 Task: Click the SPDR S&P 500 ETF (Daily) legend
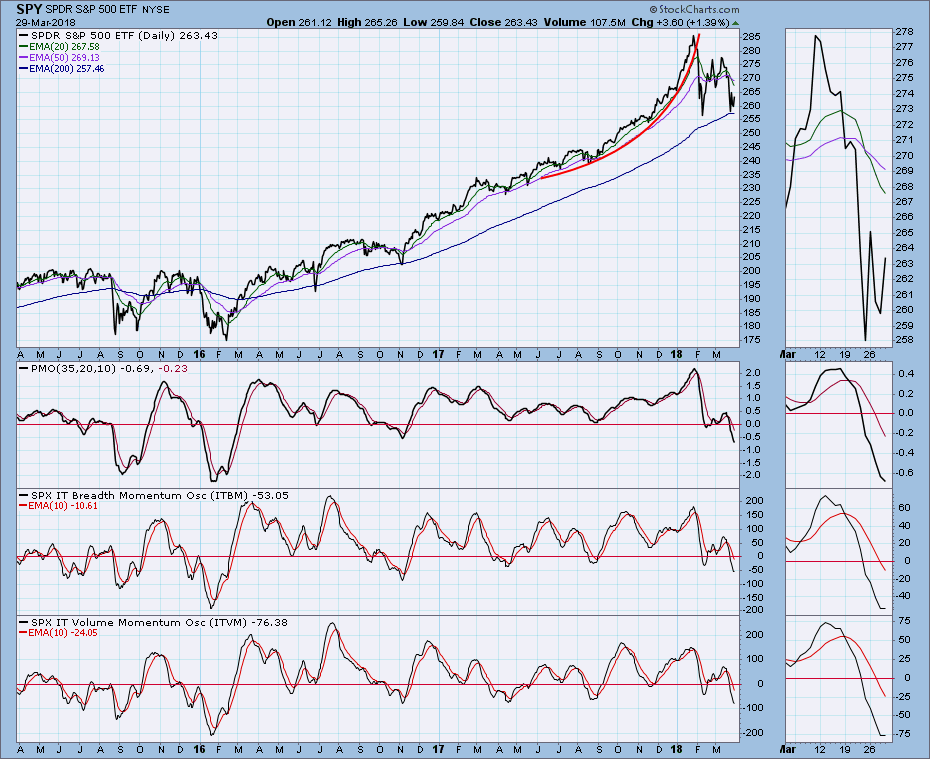pyautogui.click(x=119, y=36)
